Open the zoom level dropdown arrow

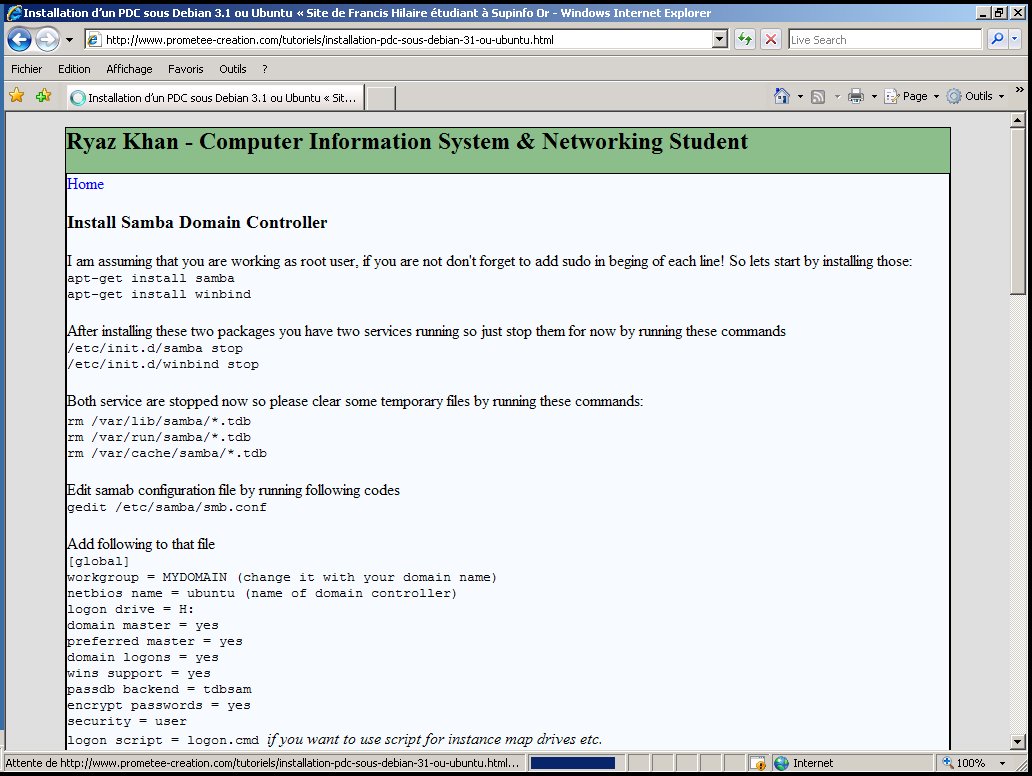[1002, 763]
